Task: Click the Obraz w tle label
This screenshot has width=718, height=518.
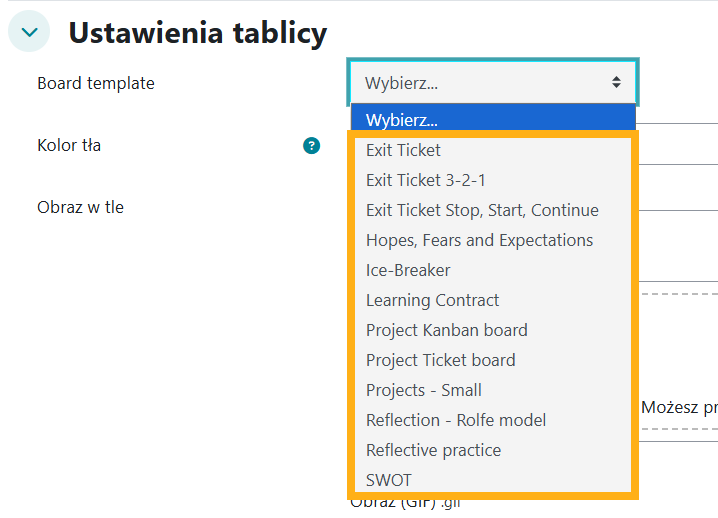Action: tap(80, 207)
